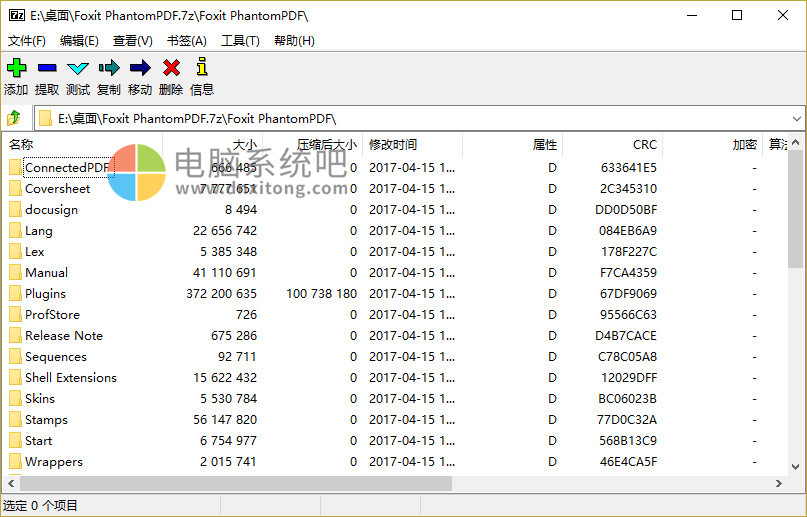Select the Skins folder icon
Viewport: 807px width, 517px height.
15,399
